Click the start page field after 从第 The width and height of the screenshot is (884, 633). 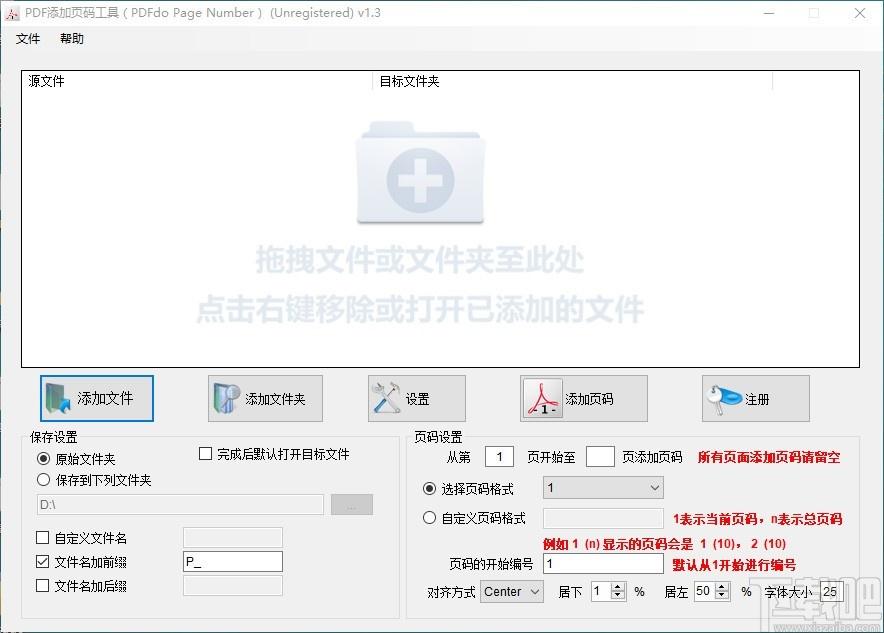tap(499, 457)
